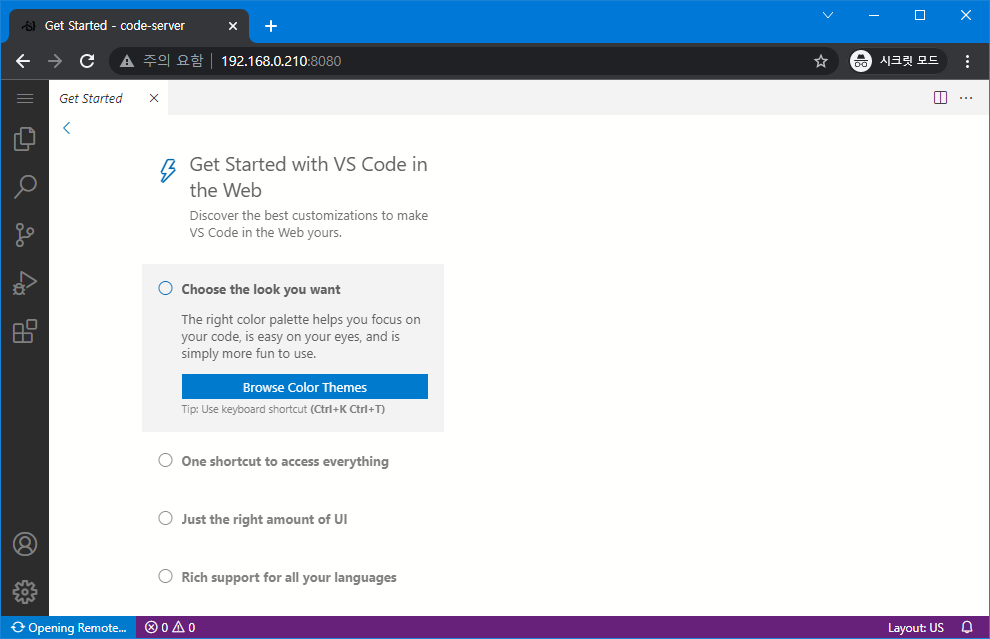Click Opening Remote status bar indicator

69,628
